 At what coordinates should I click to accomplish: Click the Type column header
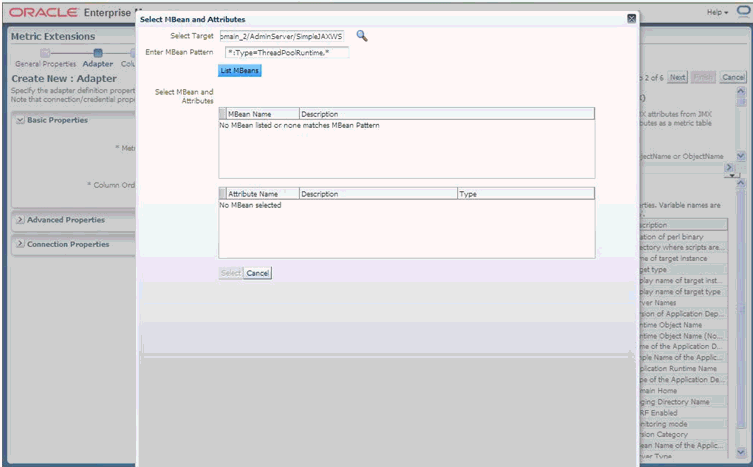click(526, 194)
